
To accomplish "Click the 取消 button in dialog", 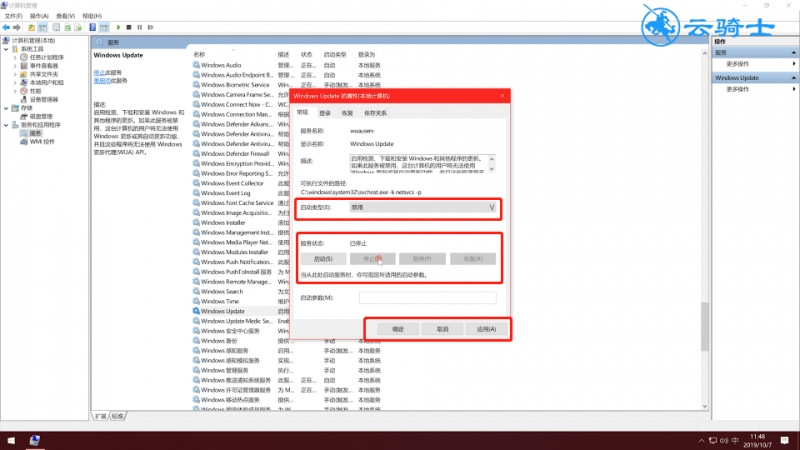I will [442, 329].
